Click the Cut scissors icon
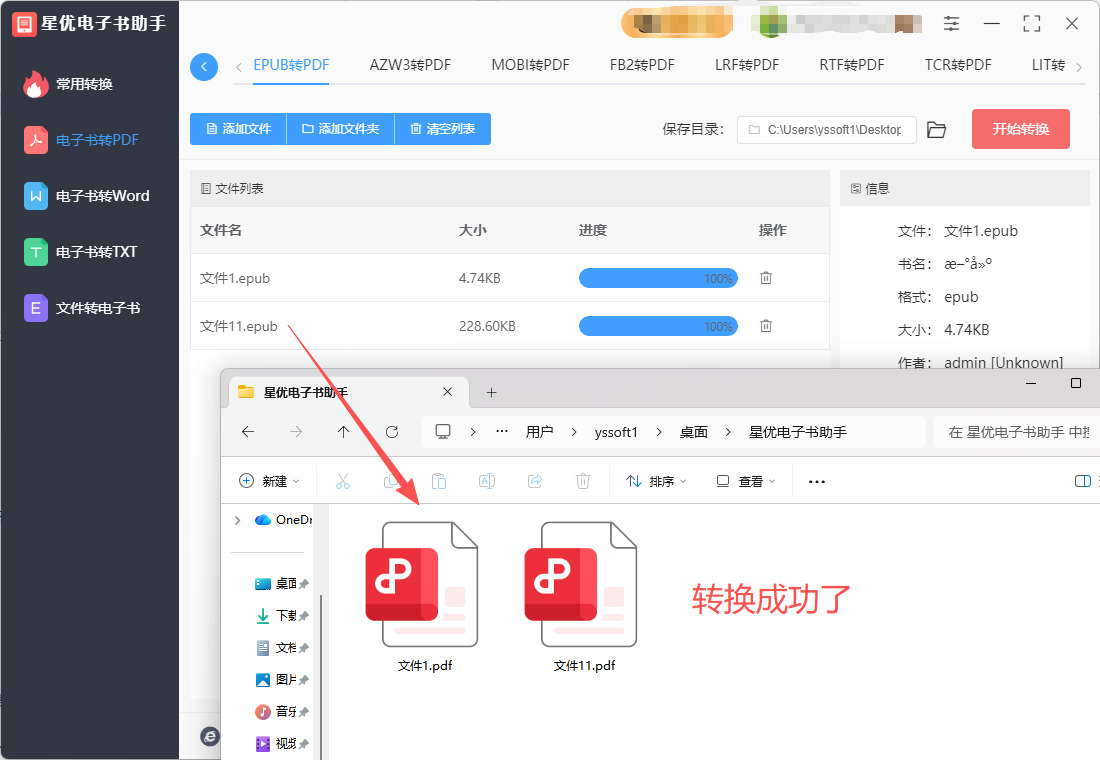Screen dimensions: 1100x760 (x=342, y=481)
